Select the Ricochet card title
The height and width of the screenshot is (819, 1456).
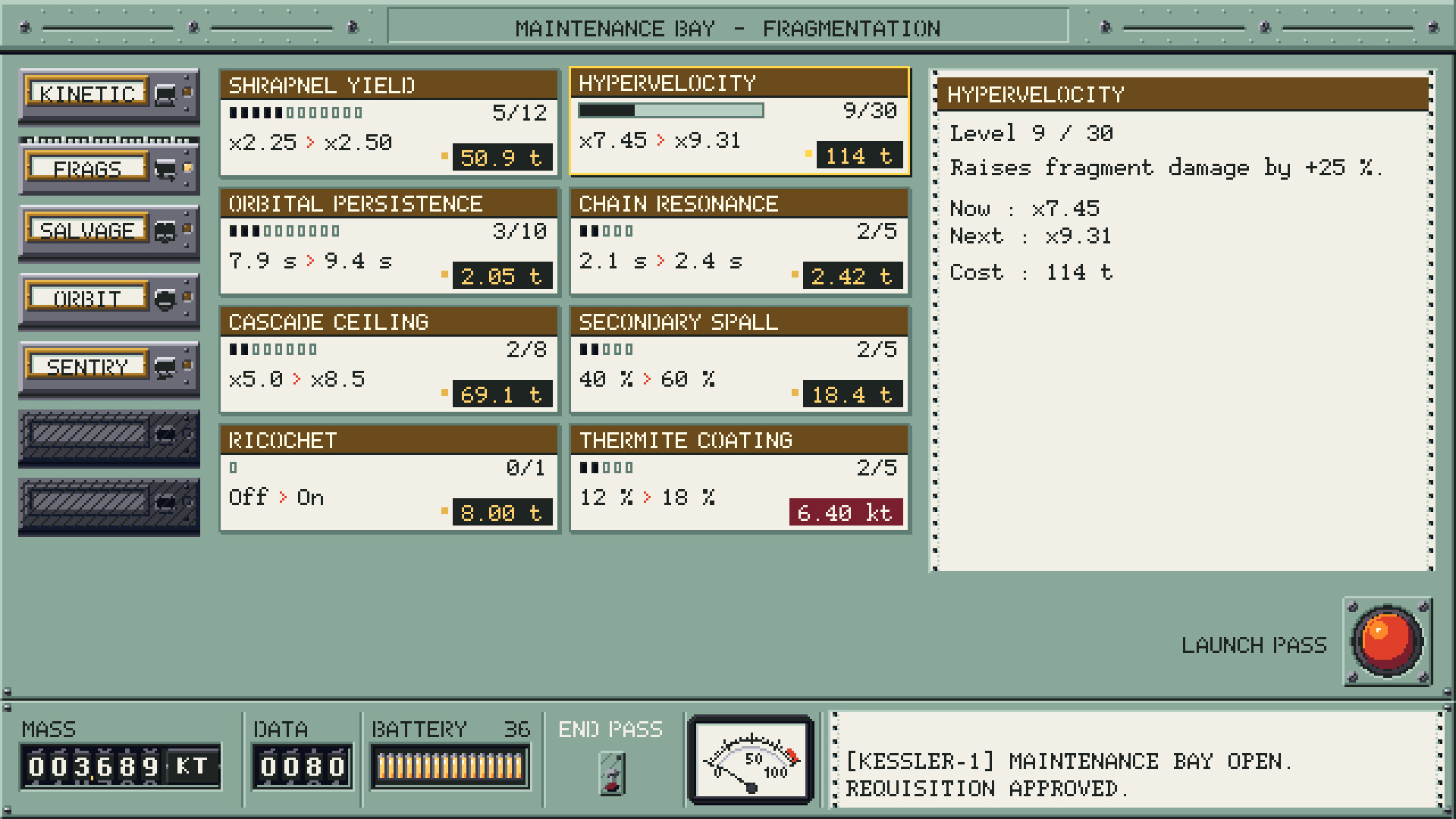tap(282, 441)
